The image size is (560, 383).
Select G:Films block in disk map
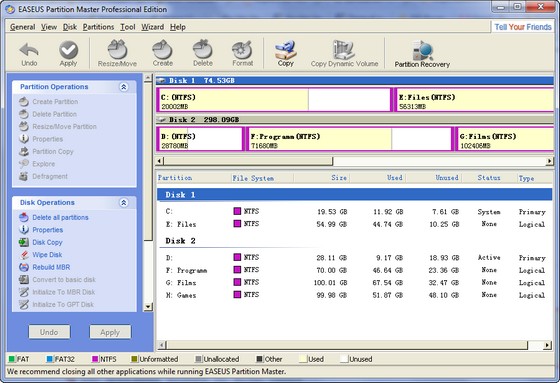point(505,139)
